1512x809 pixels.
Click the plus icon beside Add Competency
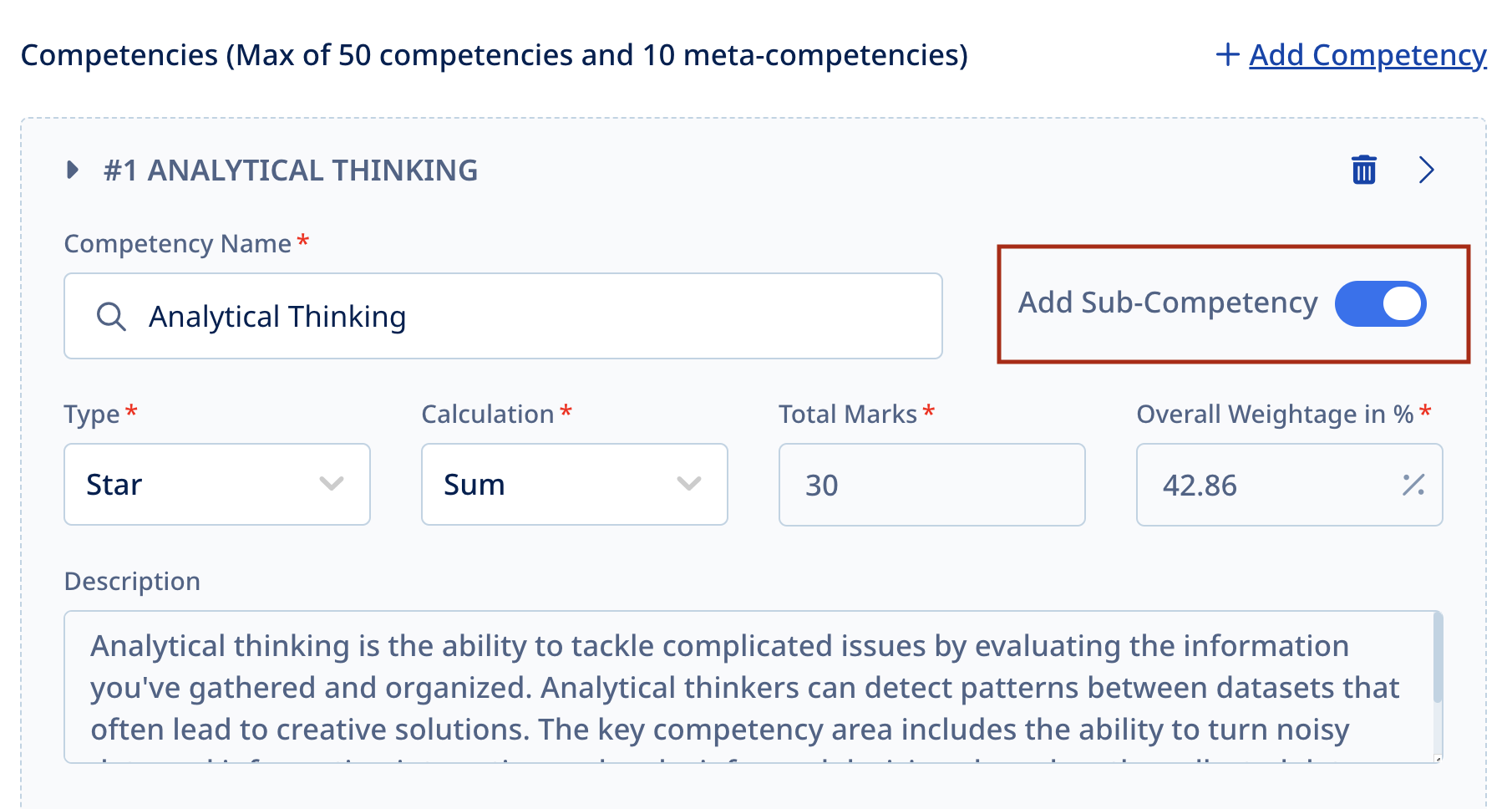point(1227,55)
